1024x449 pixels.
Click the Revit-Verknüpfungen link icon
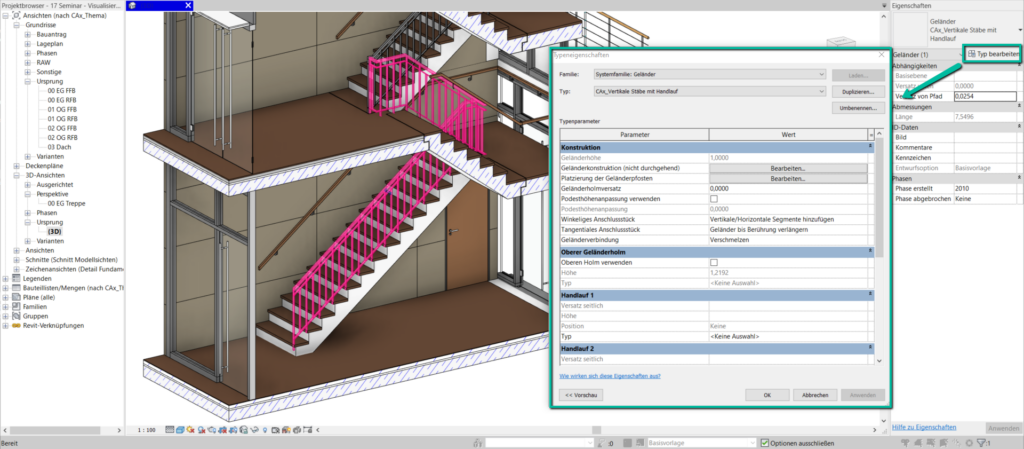pos(17,326)
